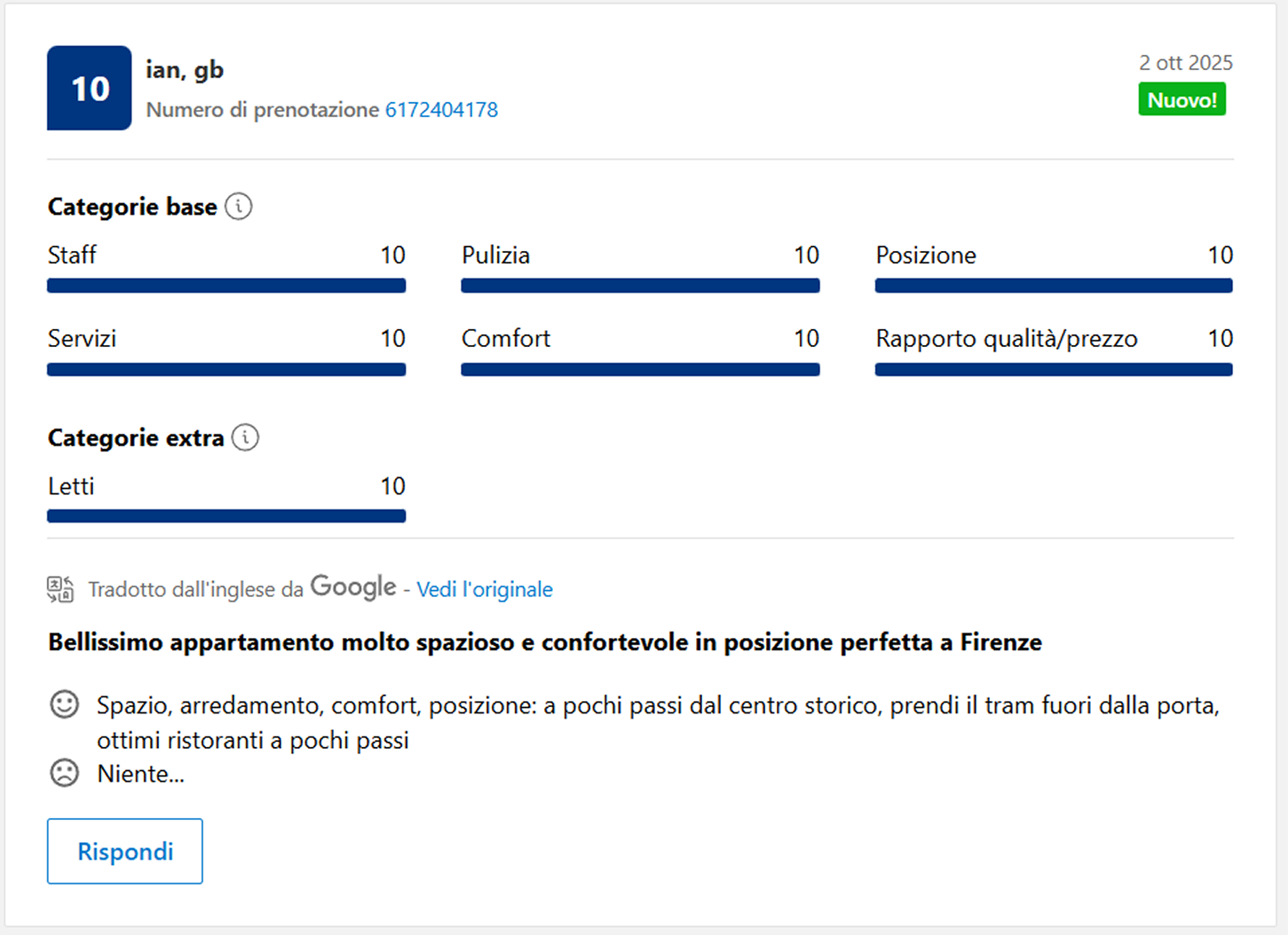Click the green Nuovo! badge

pyautogui.click(x=1181, y=99)
